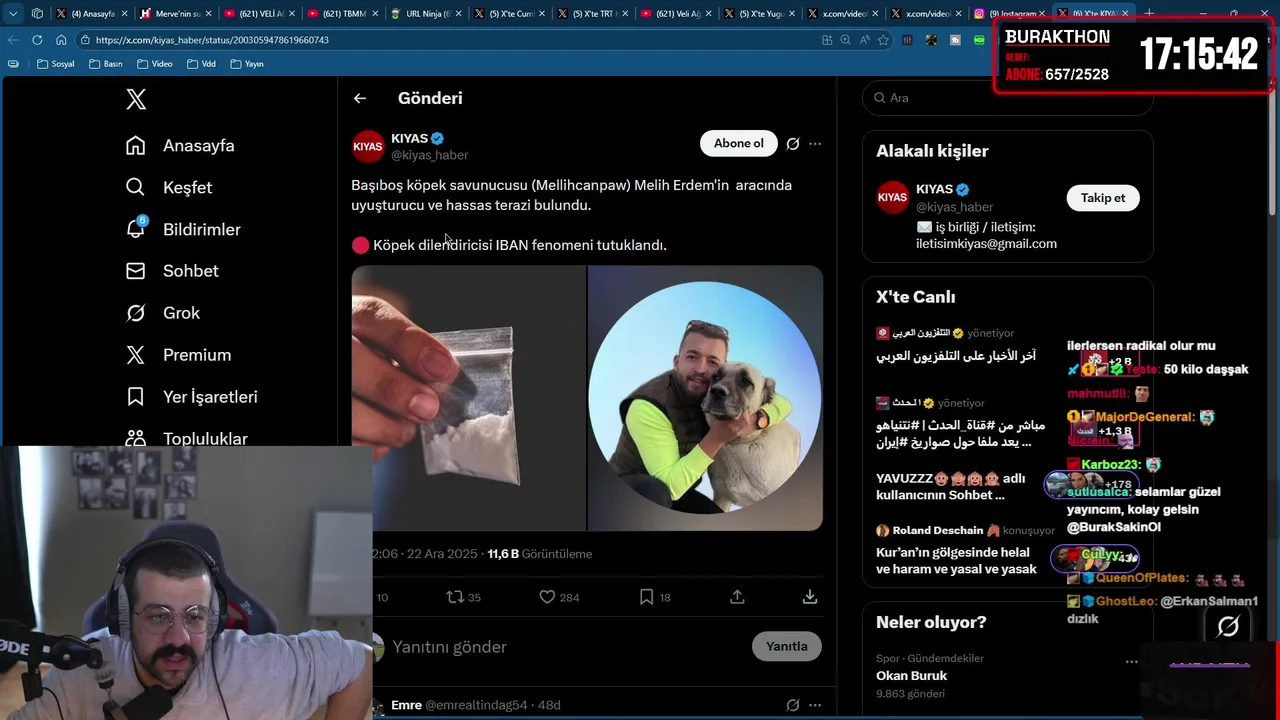The image size is (1280, 720).
Task: Click the workspaces icon in tab strip
Action: tap(37, 14)
